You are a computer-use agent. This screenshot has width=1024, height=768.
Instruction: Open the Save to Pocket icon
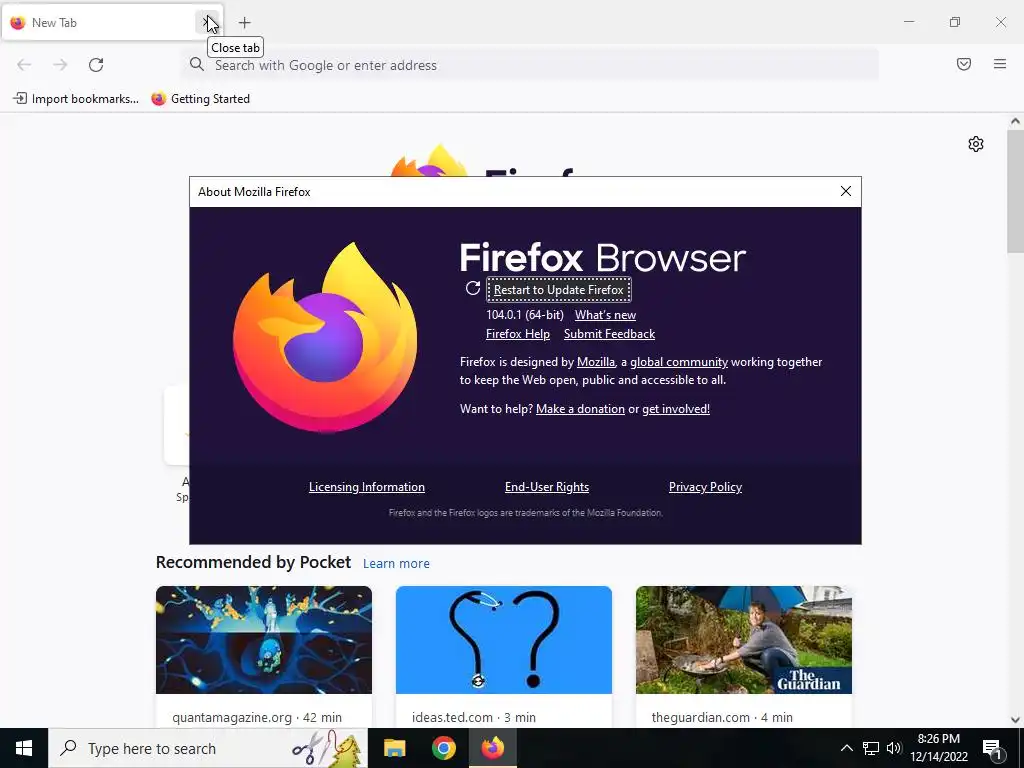pos(964,64)
